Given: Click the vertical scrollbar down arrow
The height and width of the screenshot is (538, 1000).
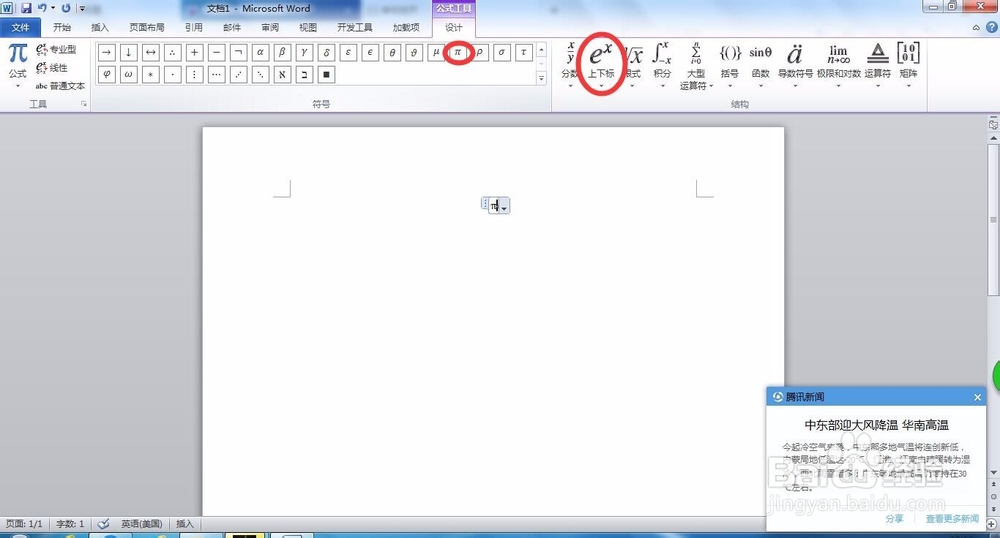Looking at the screenshot, I should point(993,473).
